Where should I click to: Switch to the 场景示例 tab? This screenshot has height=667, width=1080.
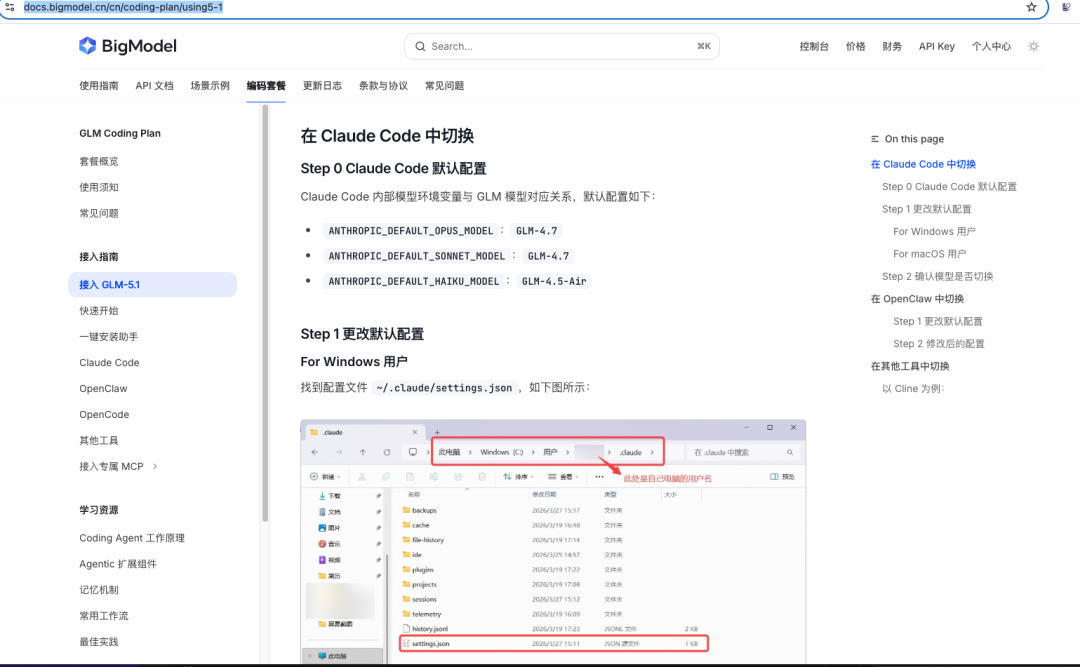pyautogui.click(x=210, y=85)
